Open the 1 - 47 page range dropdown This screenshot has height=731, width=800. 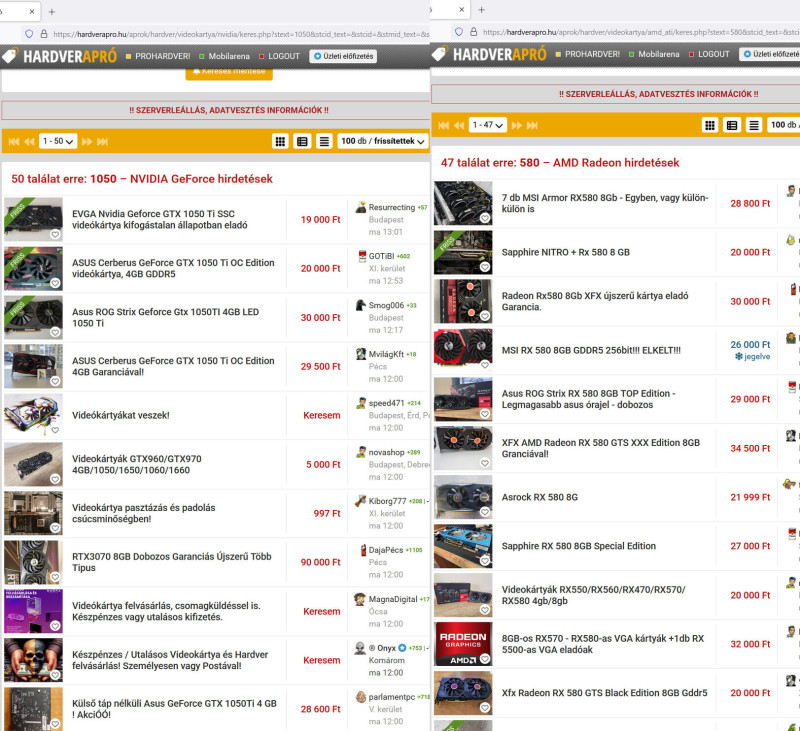click(487, 125)
